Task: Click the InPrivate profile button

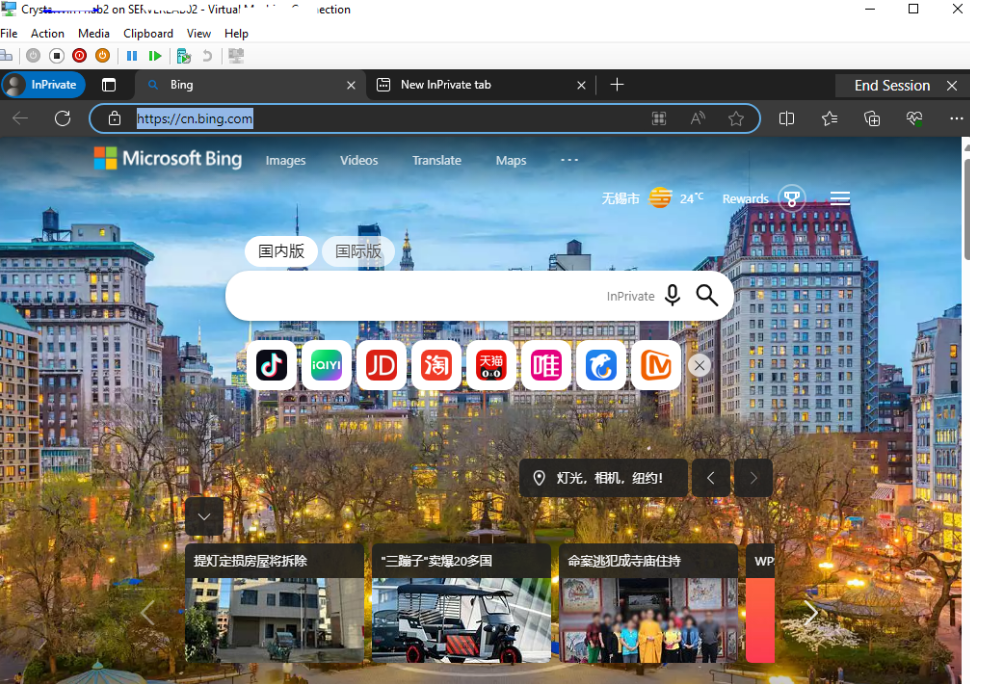Action: (43, 85)
